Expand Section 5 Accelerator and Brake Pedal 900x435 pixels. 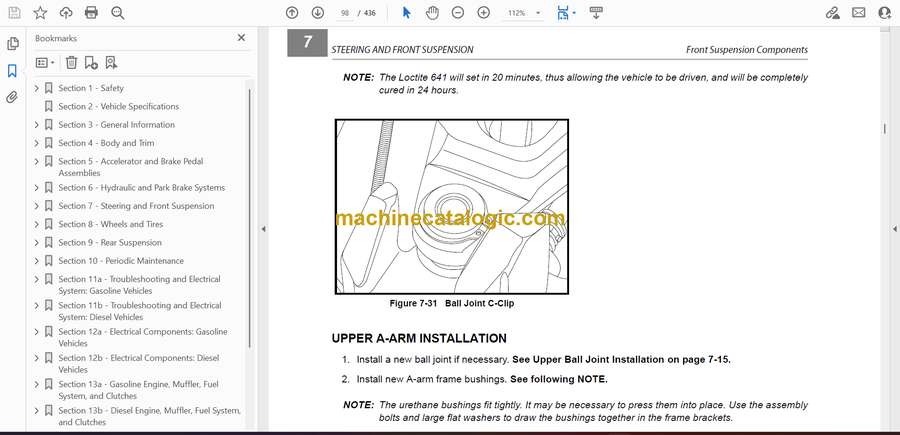(x=37, y=161)
